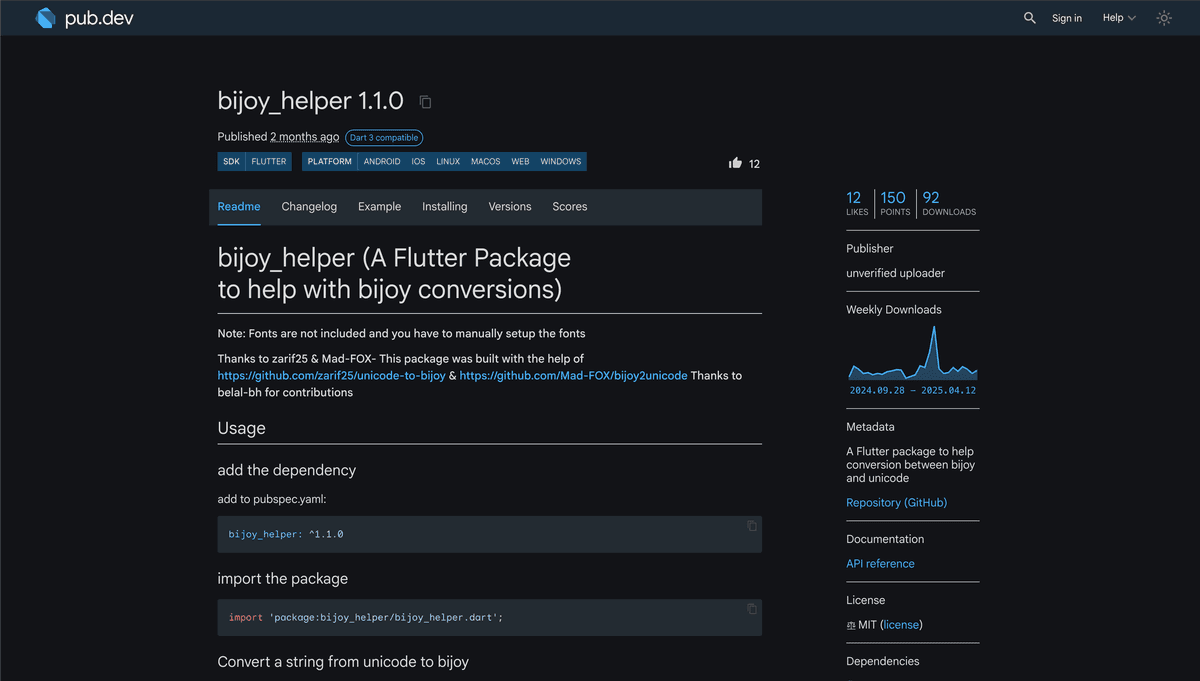This screenshot has height=681, width=1200.
Task: Click the pub.dev Dart logo to go home
Action: tap(45, 17)
